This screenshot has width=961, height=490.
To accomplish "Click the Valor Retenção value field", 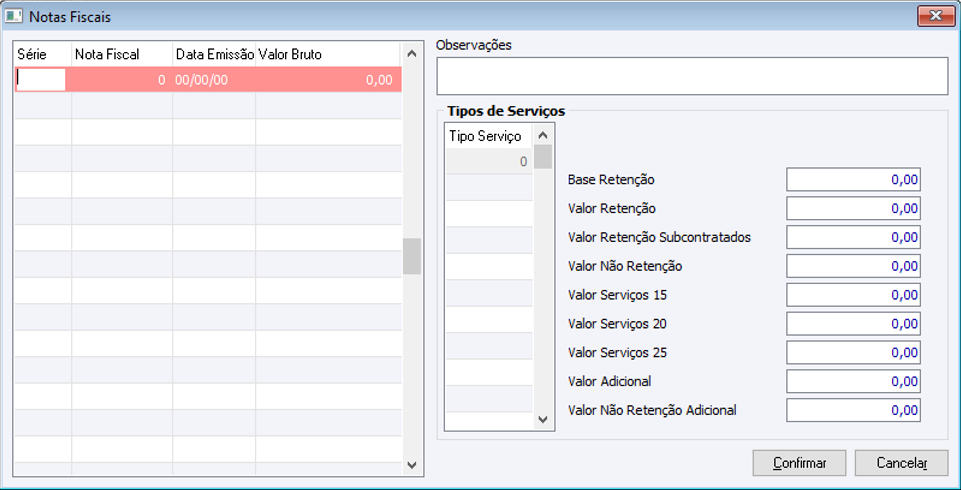I will pos(852,209).
